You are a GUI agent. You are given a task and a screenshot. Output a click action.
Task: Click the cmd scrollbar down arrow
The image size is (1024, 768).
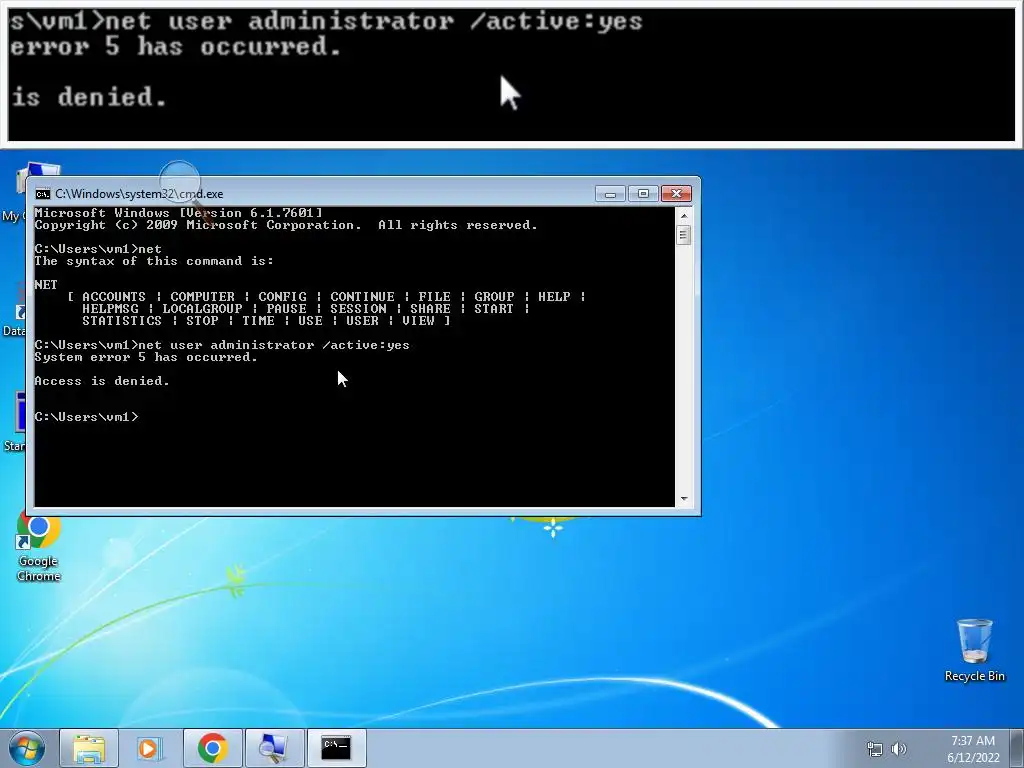coord(684,499)
